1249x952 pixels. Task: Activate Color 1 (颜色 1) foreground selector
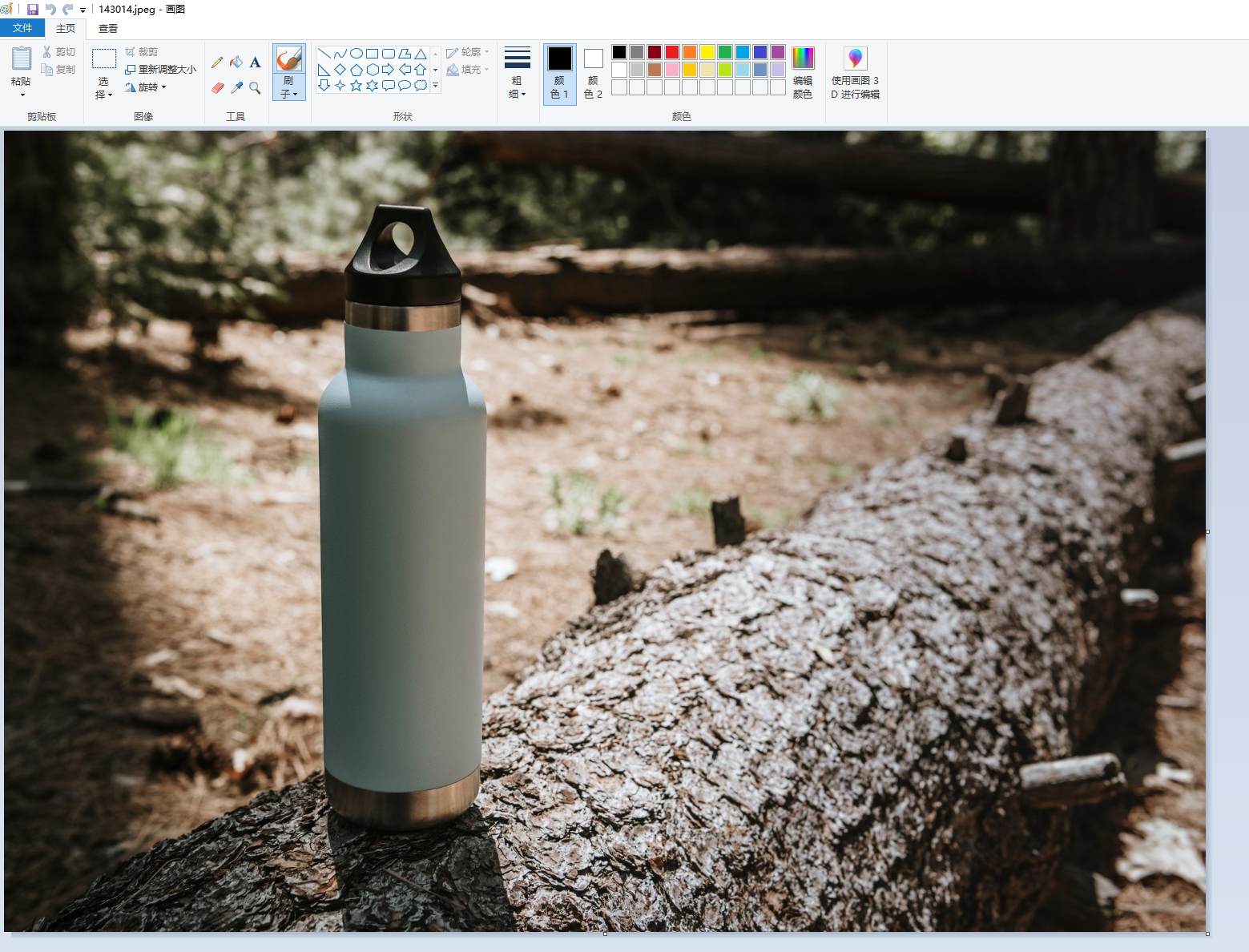pos(560,73)
